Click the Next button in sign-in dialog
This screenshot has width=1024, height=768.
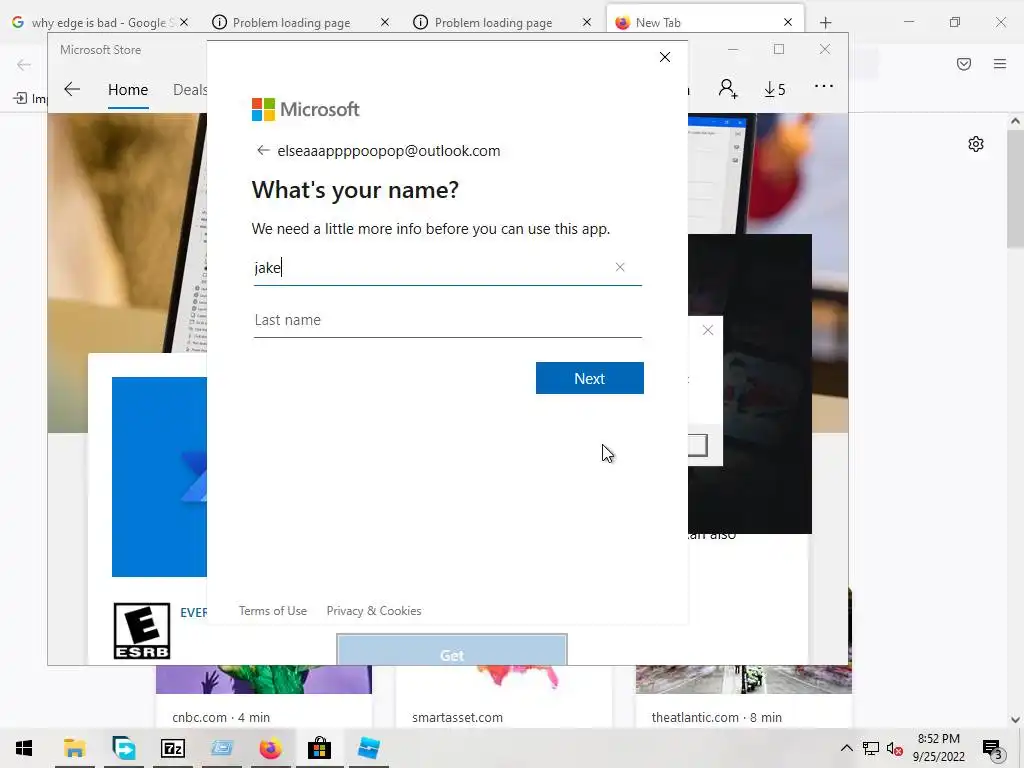pos(589,378)
